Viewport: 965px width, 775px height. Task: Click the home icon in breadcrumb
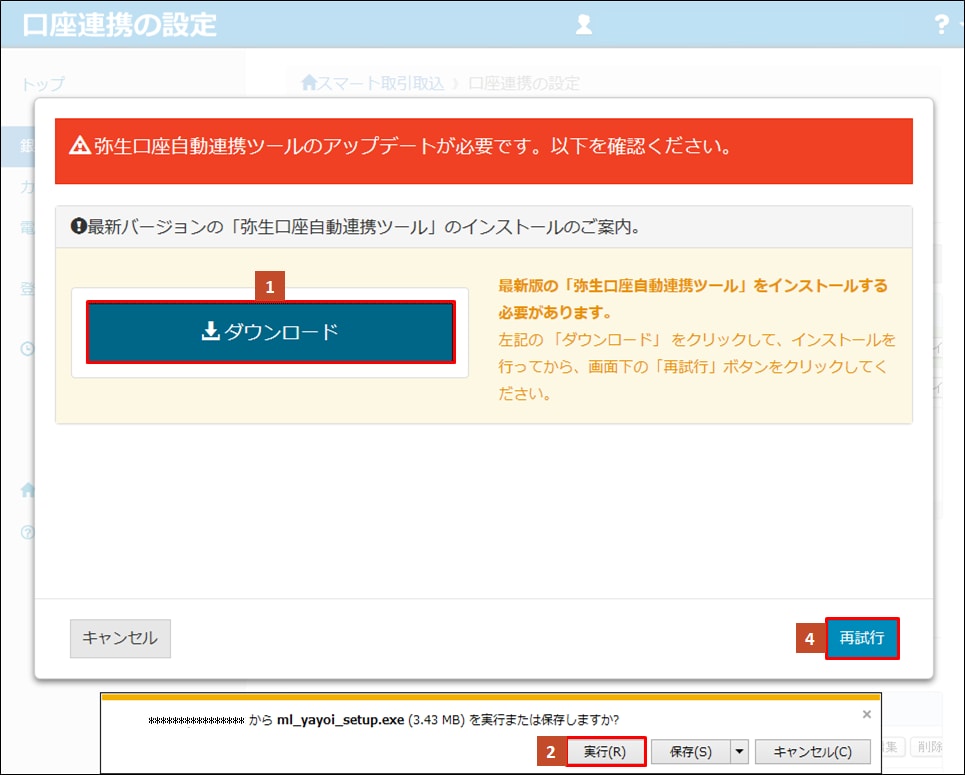(309, 82)
